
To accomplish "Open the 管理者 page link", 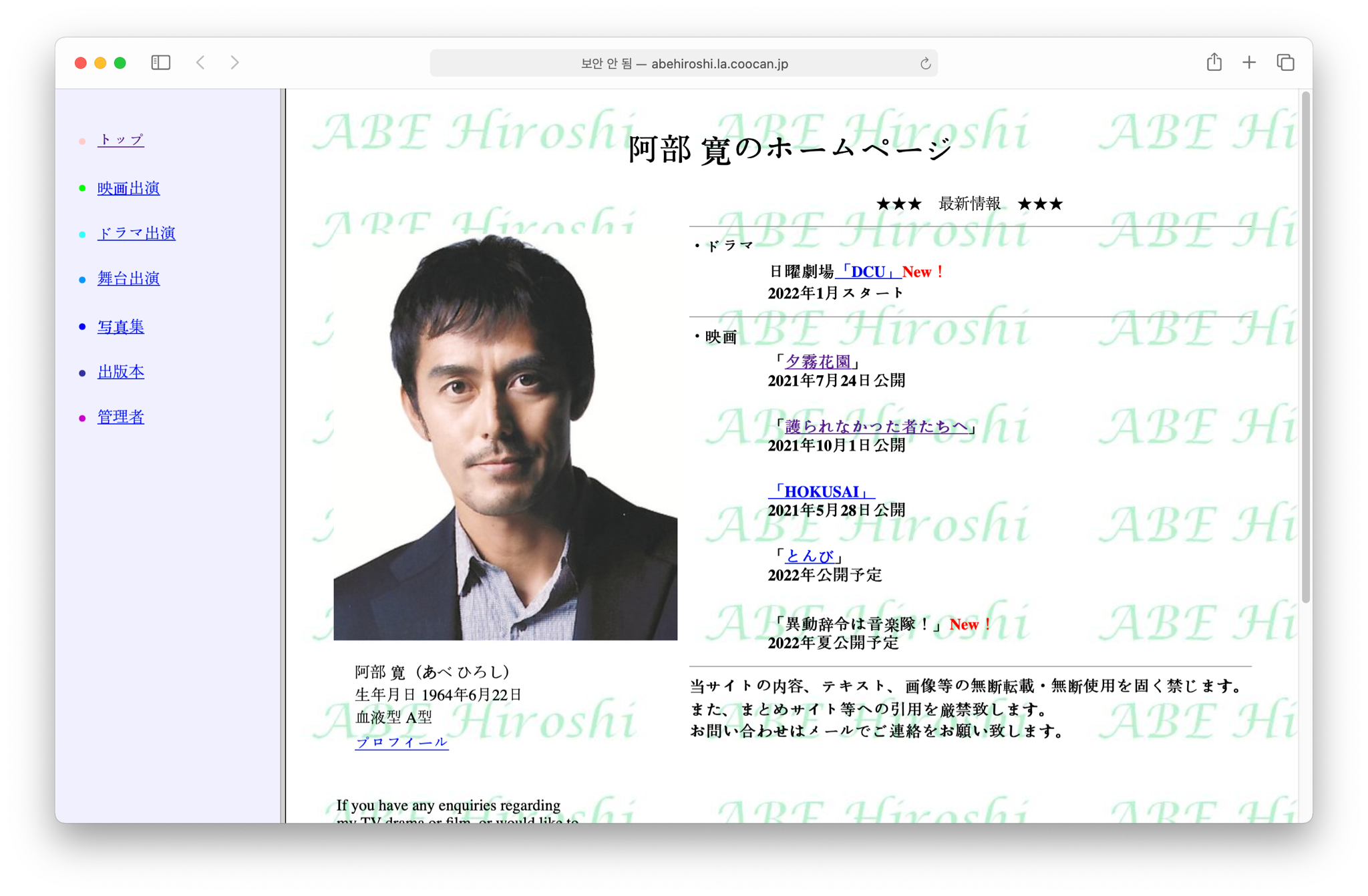I will pyautogui.click(x=120, y=417).
